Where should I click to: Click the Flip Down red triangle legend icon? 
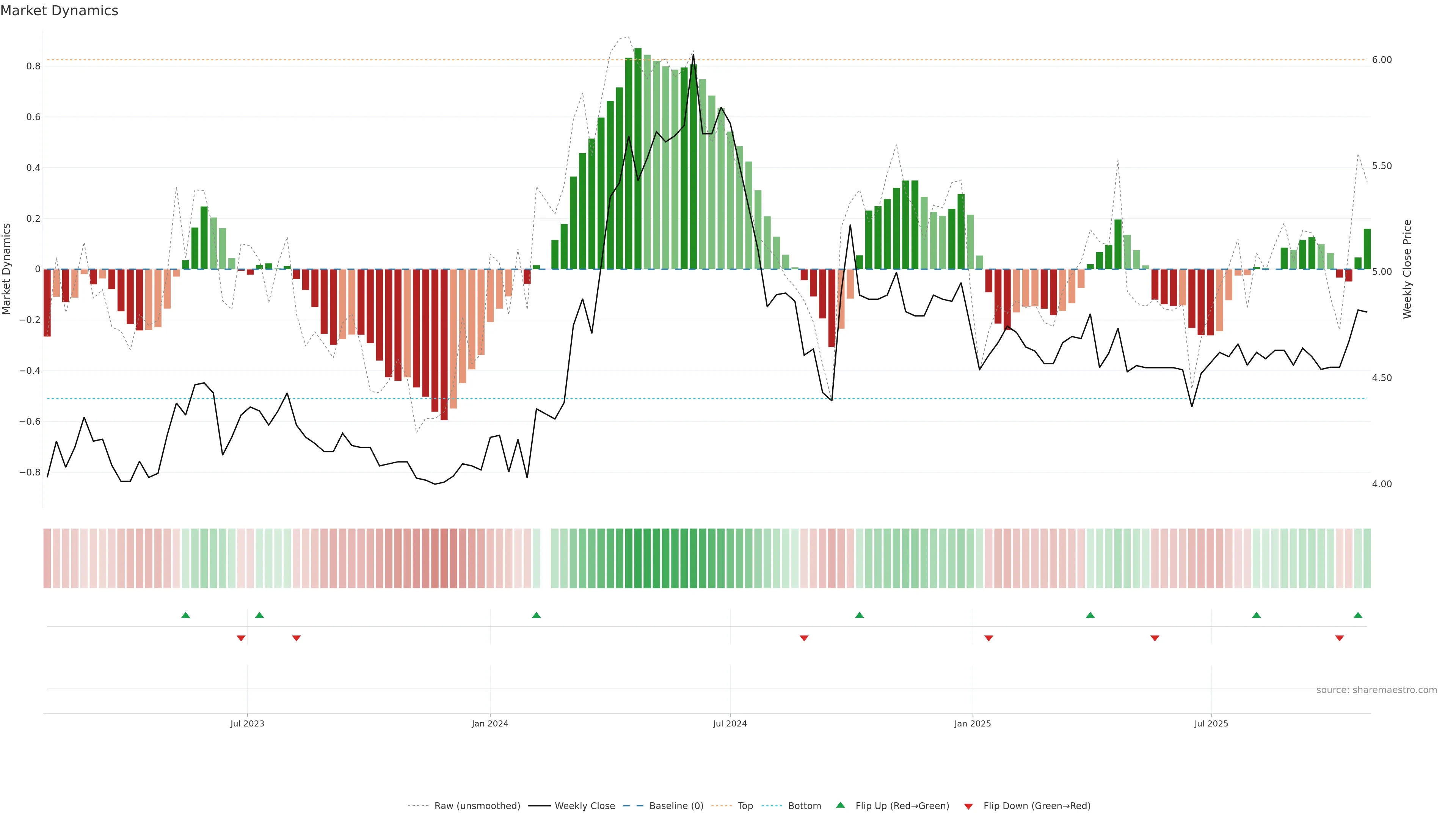[968, 806]
